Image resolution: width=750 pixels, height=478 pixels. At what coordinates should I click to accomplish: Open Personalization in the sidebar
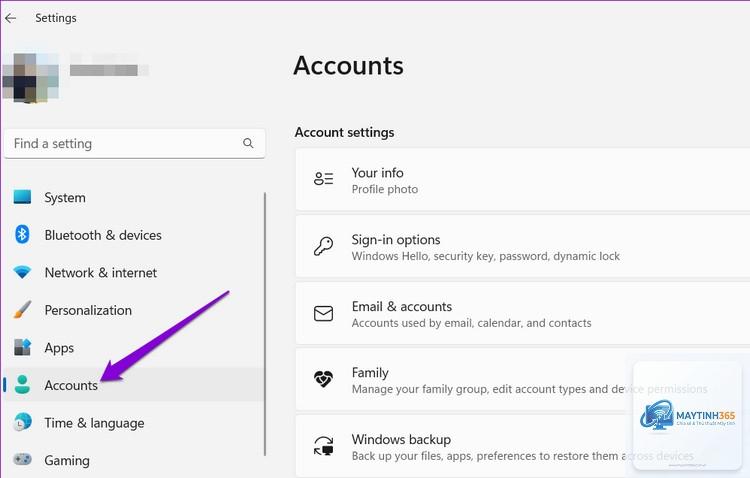tap(88, 310)
